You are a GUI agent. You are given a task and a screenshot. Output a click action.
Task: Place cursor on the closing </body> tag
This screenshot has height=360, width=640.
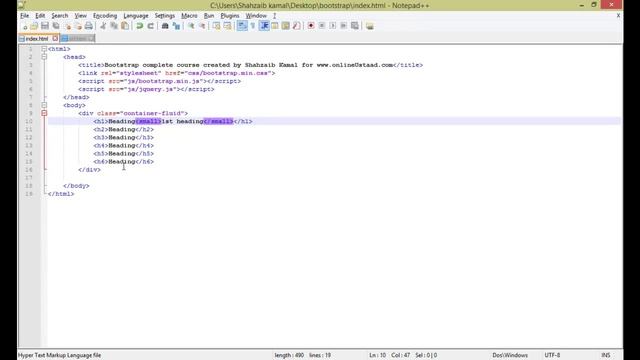click(76, 186)
